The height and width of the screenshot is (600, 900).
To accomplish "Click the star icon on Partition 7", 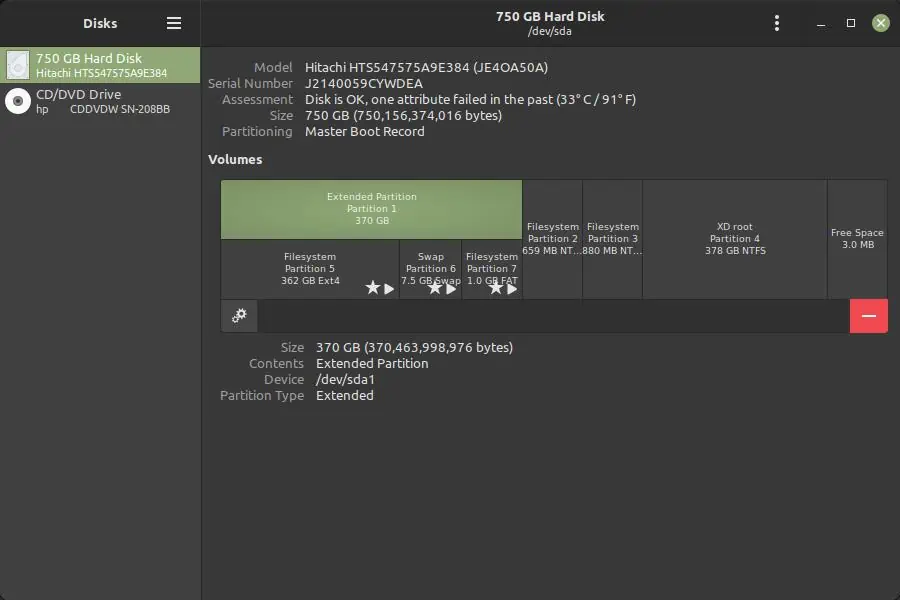I will 496,288.
